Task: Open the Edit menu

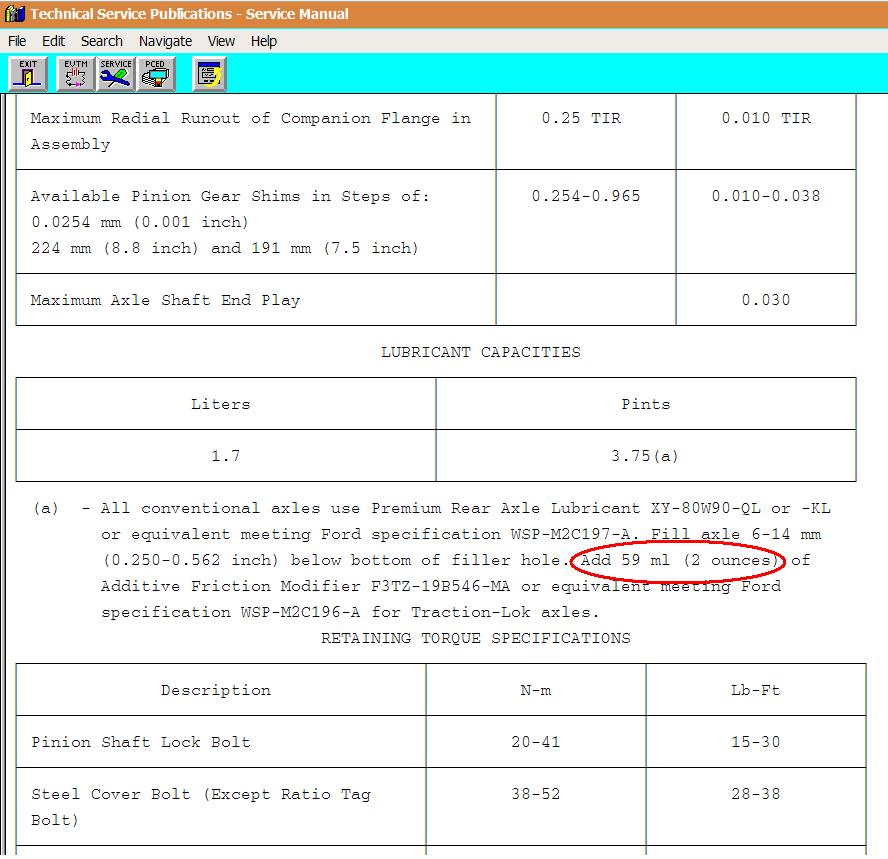Action: click(x=53, y=41)
